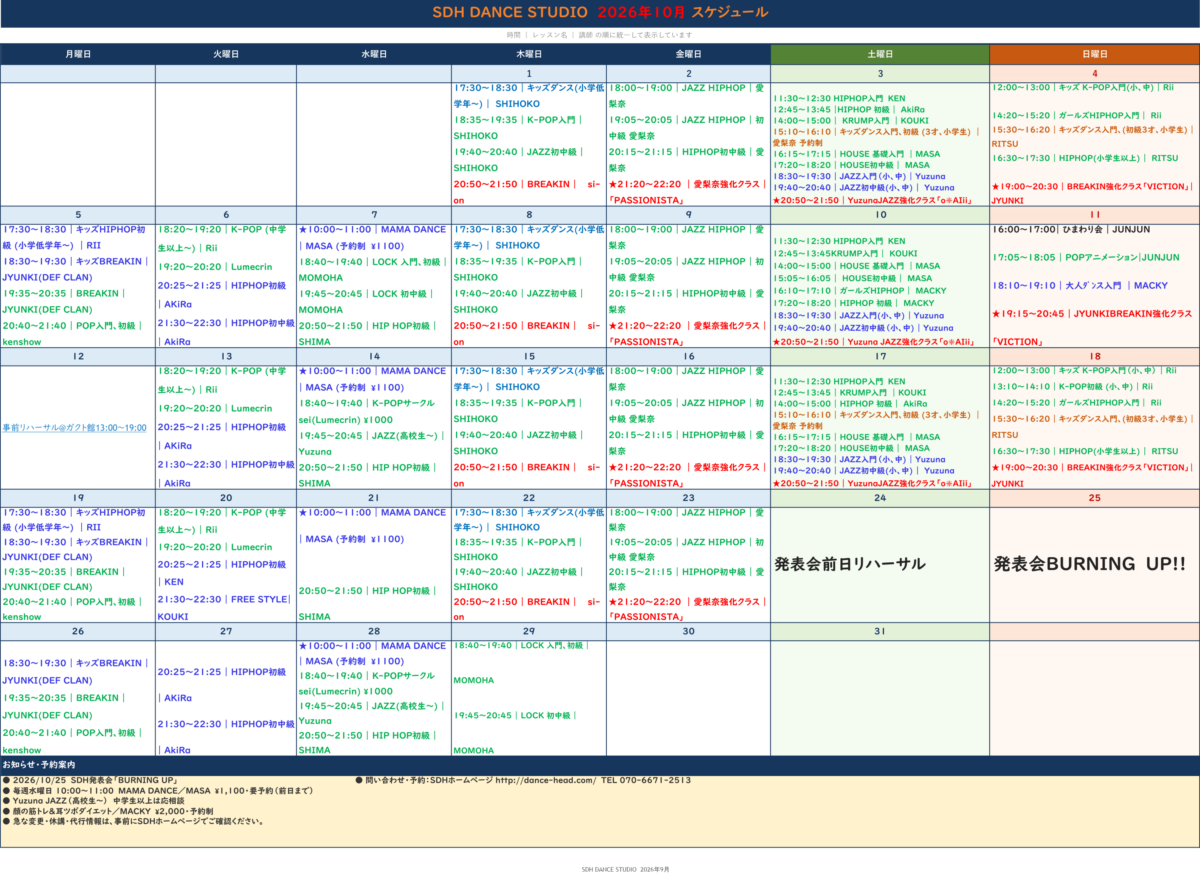Select the date 30 header cell
The width and height of the screenshot is (1200, 874).
point(688,631)
